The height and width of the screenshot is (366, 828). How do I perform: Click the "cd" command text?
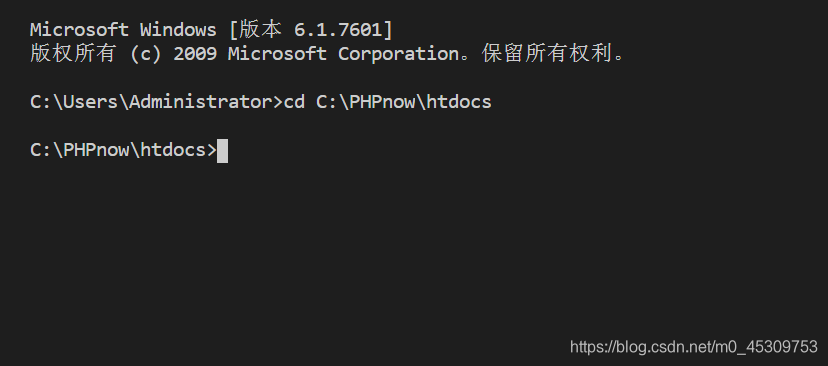294,101
